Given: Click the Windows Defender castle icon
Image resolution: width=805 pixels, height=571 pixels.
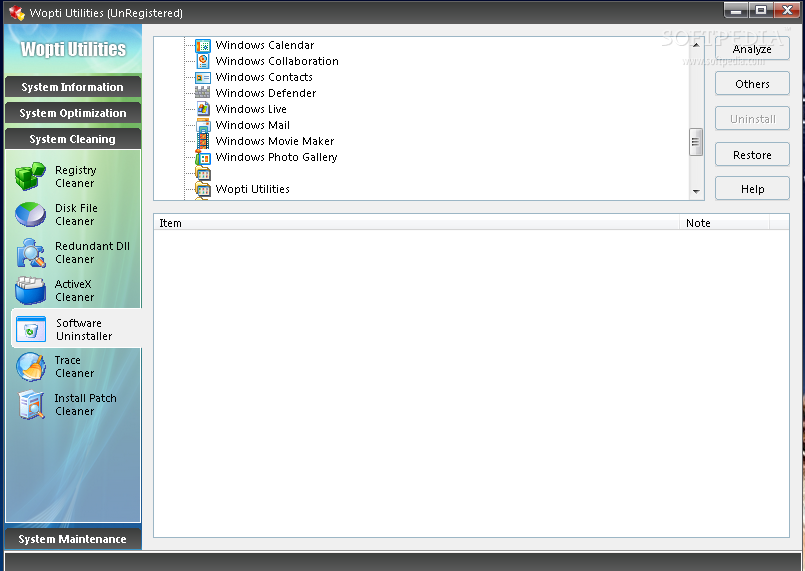Looking at the screenshot, I should pos(202,93).
